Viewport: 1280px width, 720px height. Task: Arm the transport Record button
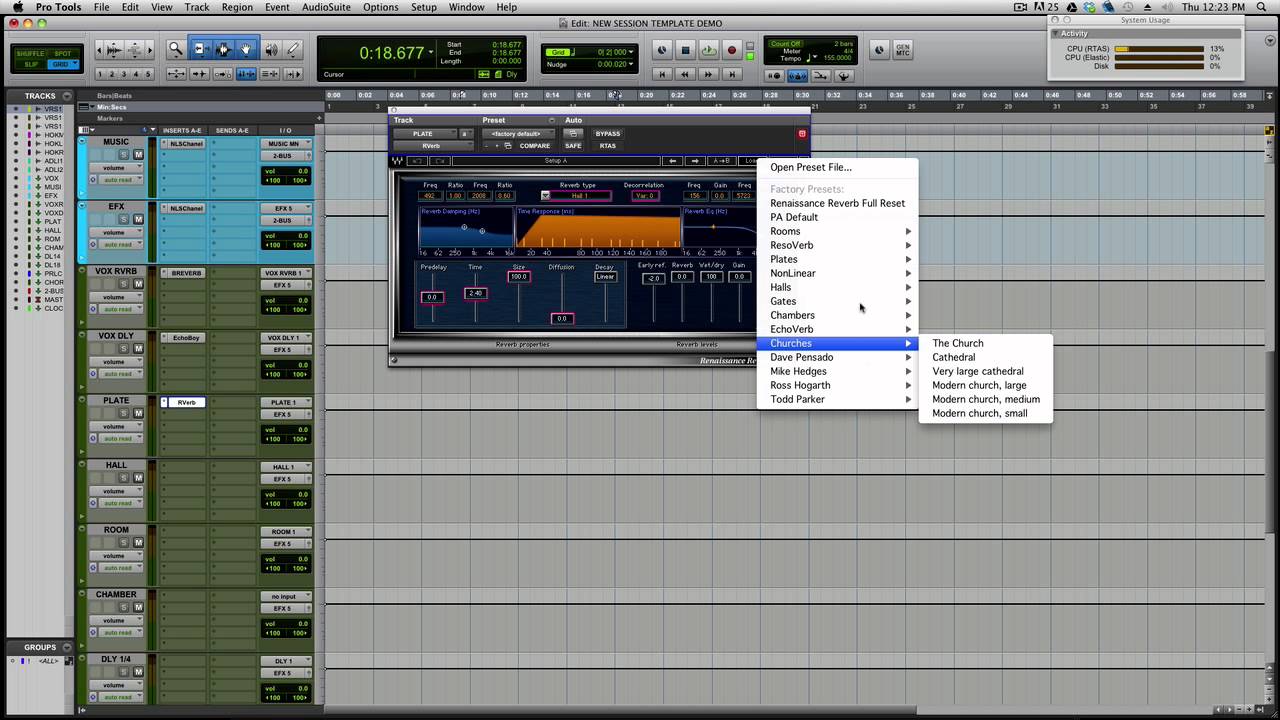point(732,50)
